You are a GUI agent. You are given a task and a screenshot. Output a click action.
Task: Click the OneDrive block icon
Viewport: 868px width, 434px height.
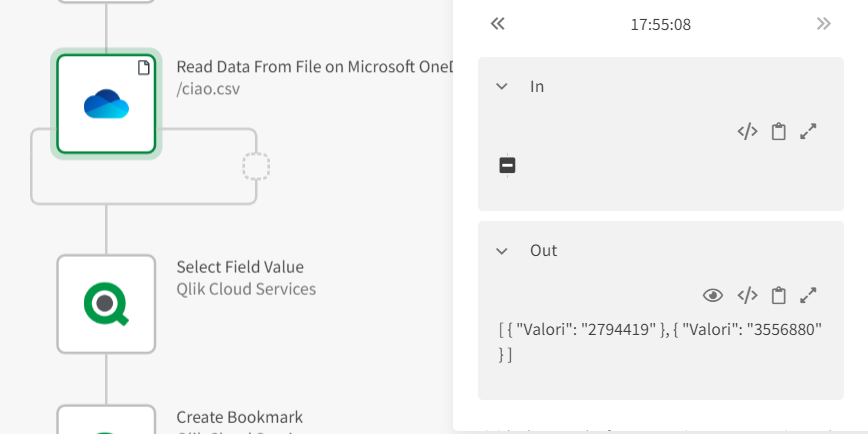(106, 104)
